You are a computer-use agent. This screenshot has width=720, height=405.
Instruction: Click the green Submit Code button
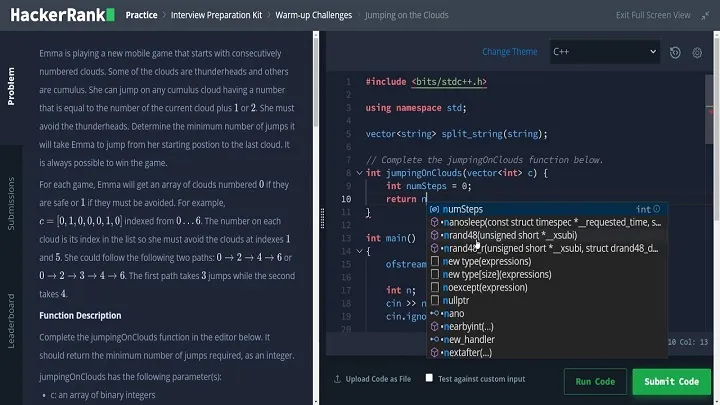(x=671, y=381)
